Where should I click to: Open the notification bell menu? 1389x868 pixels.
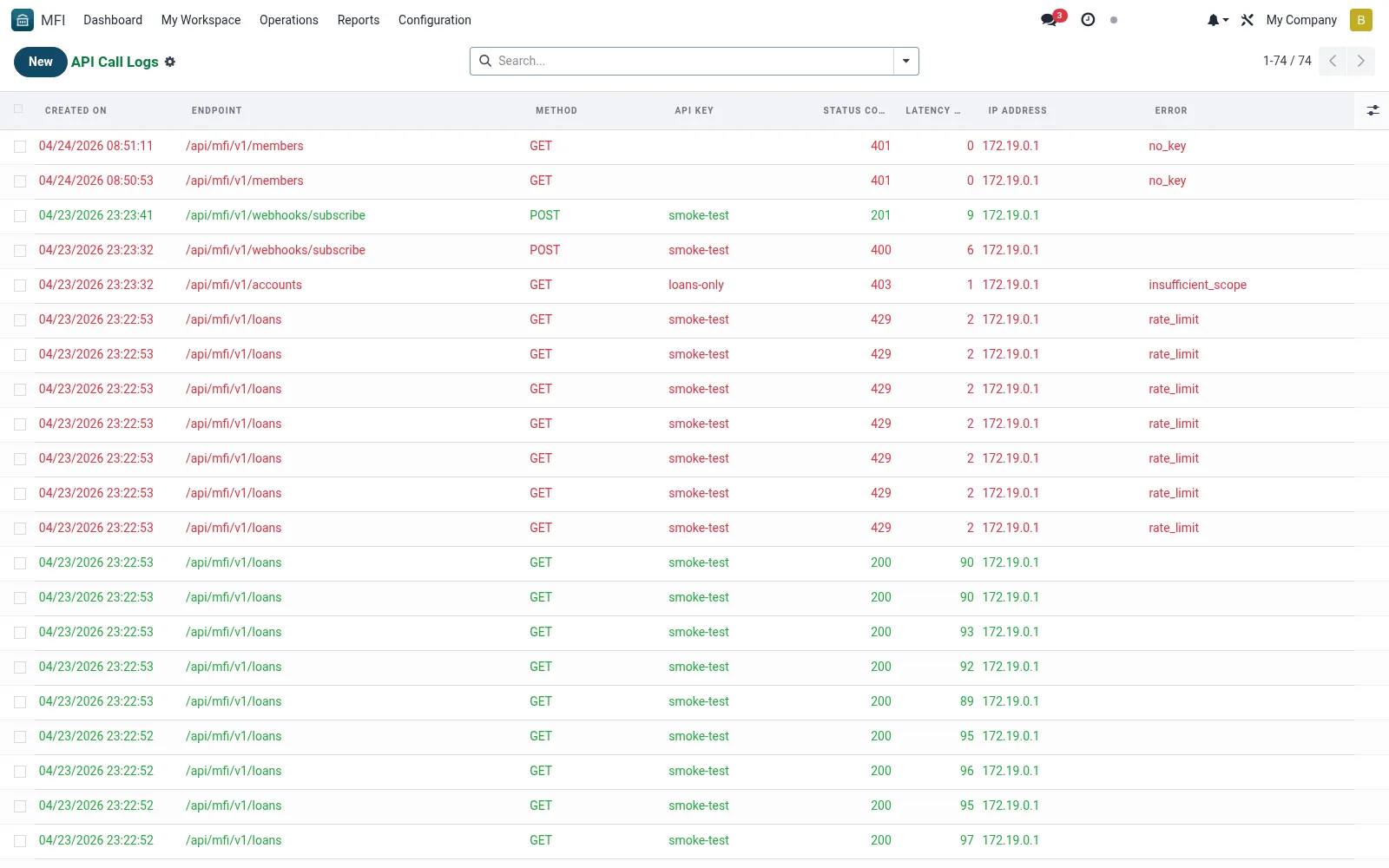[1217, 20]
